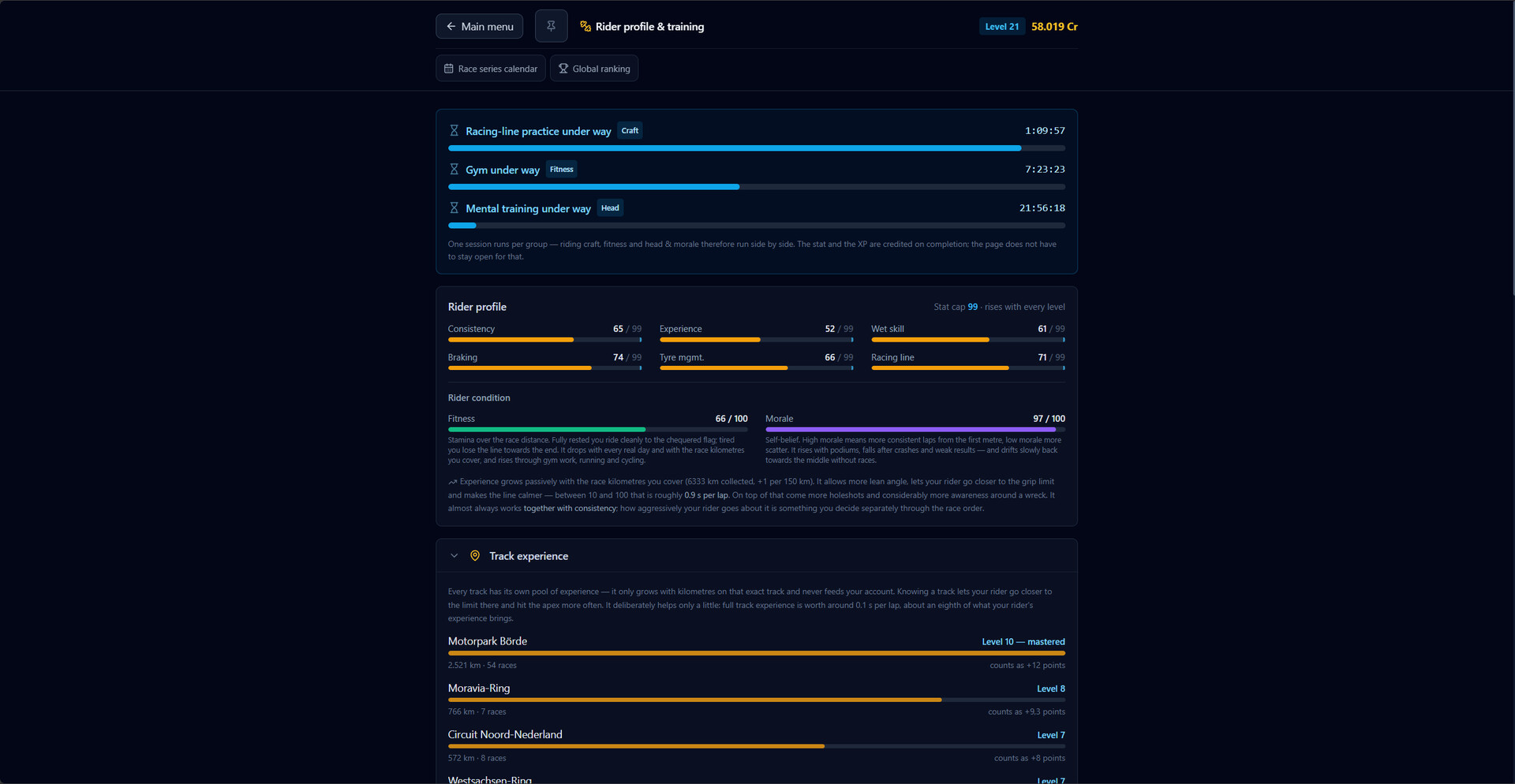Viewport: 1515px width, 784px height.
Task: Click the trend arrow icon before Experience paragraph
Action: click(452, 482)
